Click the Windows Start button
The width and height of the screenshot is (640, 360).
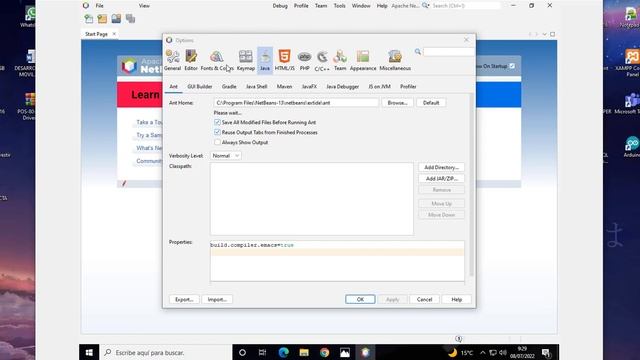pyautogui.click(x=89, y=352)
